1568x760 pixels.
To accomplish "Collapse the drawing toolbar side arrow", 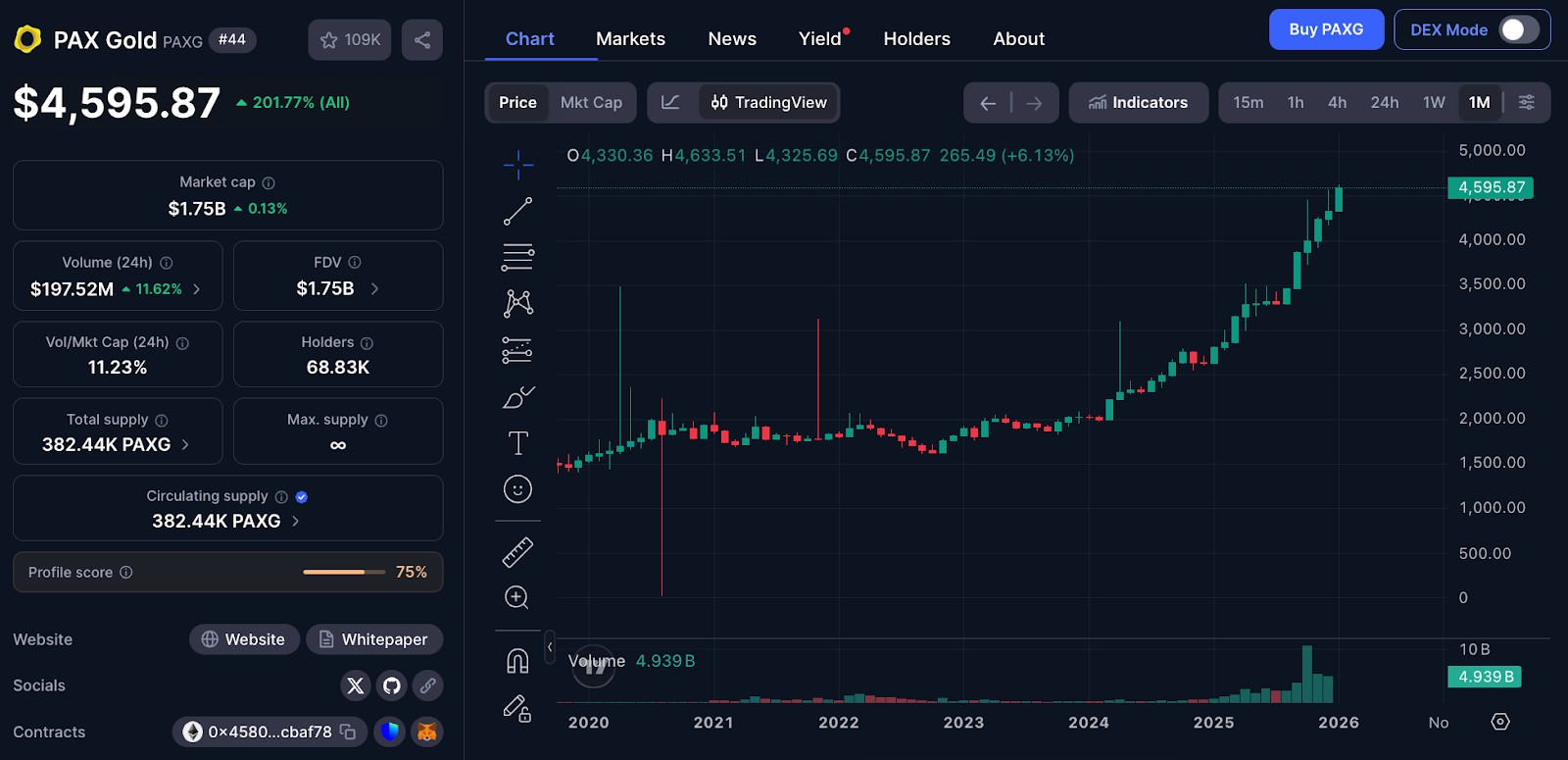I will pyautogui.click(x=550, y=647).
